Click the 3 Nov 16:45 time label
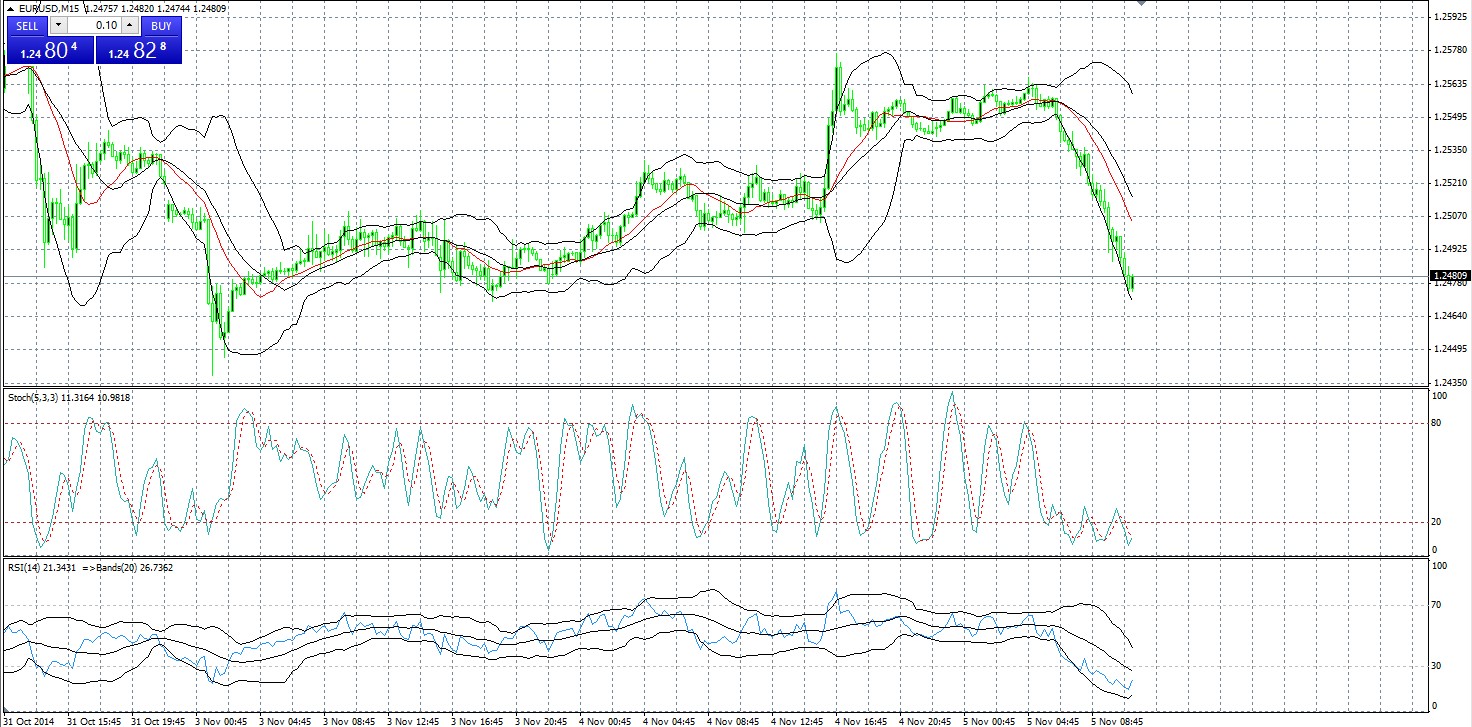 click(477, 720)
